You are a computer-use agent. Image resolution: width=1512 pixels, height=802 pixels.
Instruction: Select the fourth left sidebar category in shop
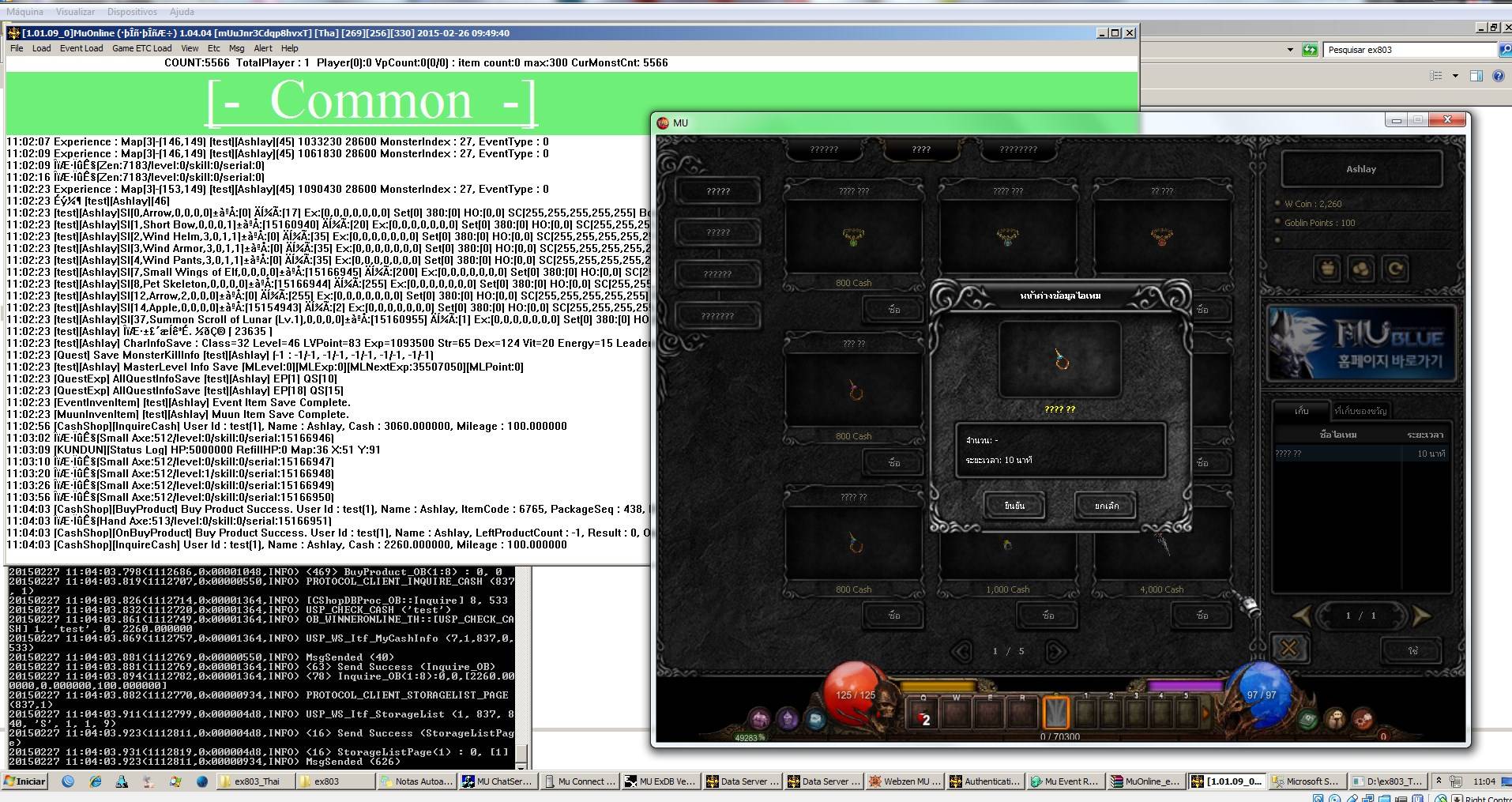[x=718, y=316]
